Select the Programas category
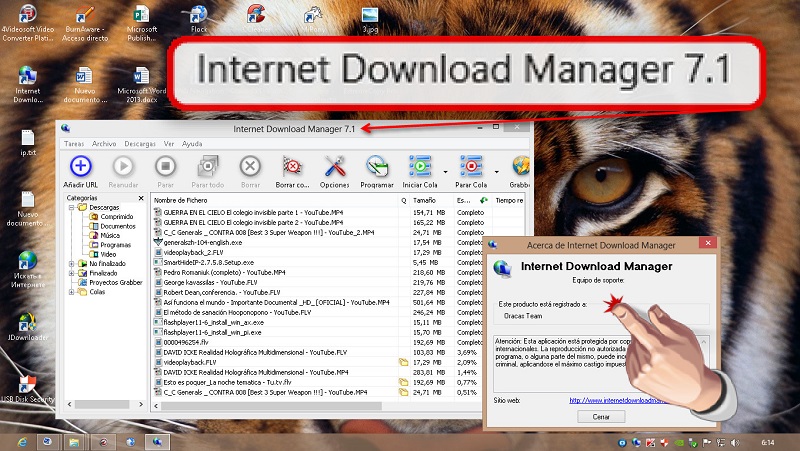Viewport: 800px width, 451px height. (115, 245)
